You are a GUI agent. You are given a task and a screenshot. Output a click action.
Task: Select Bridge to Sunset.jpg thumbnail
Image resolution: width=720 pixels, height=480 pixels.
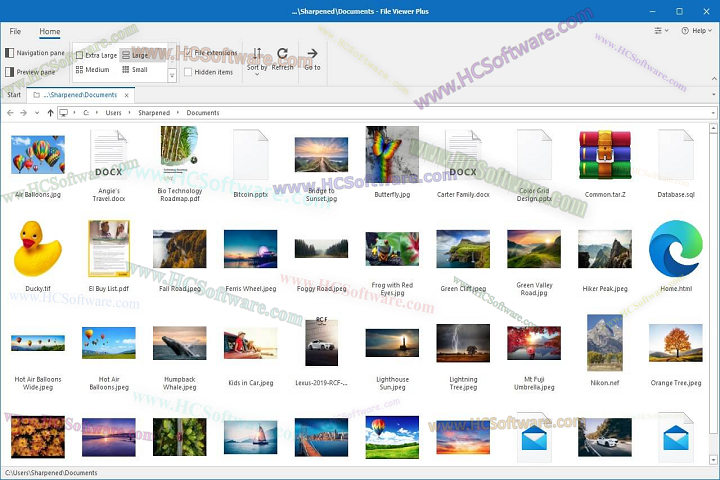pos(321,155)
